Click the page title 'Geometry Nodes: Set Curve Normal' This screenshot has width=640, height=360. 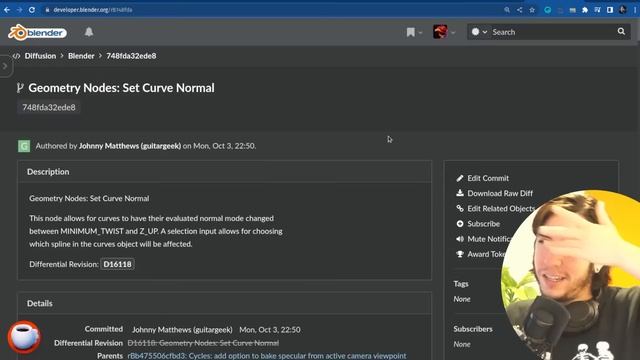[x=121, y=88]
